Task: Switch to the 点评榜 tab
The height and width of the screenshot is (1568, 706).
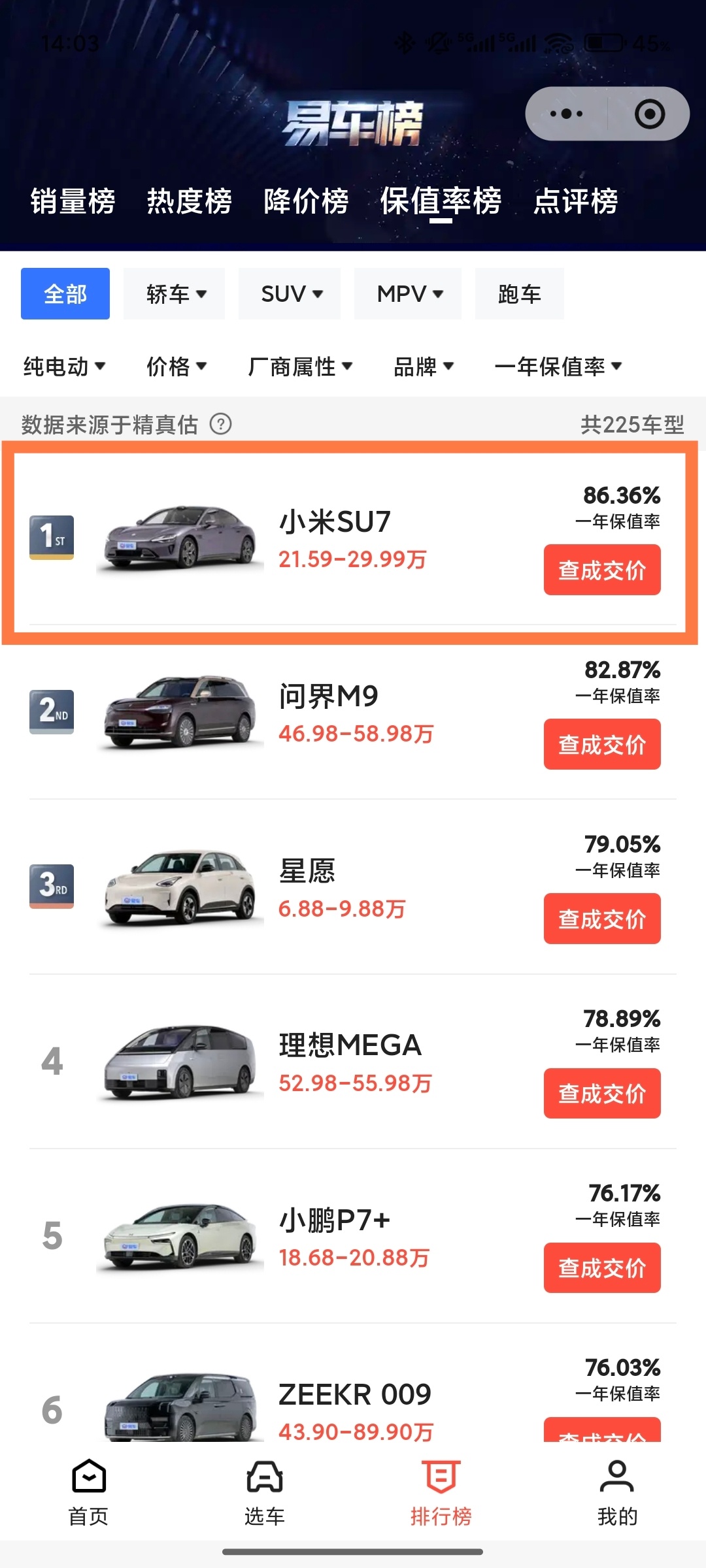Action: point(575,201)
